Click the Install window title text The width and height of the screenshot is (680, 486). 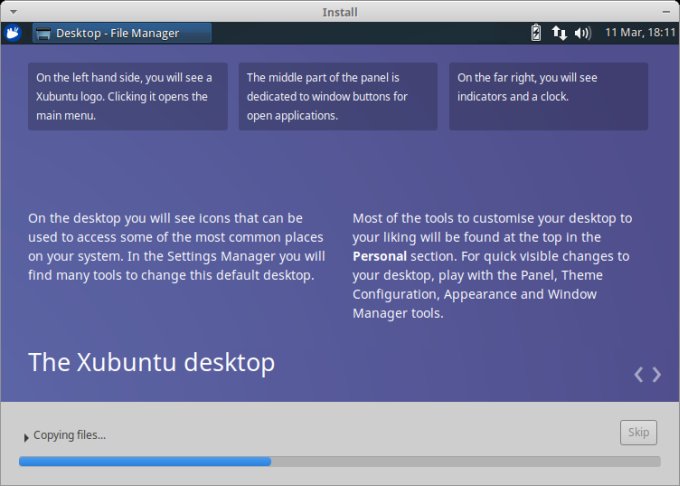pyautogui.click(x=340, y=12)
